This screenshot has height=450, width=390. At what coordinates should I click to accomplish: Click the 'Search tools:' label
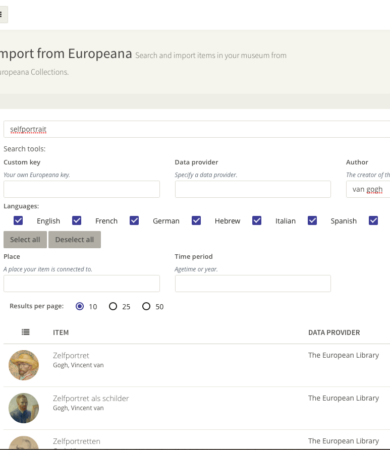[x=24, y=149]
